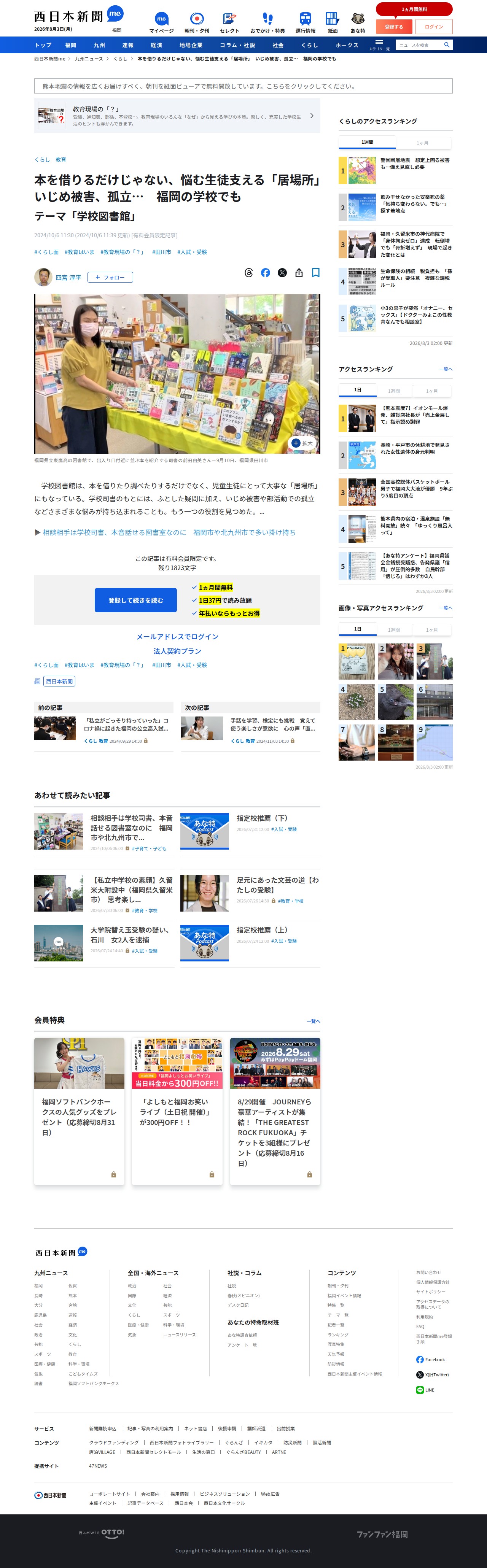487x1568 pixels.
Task: Open the 前の記事 thumbnail about 私立 exams
Action: (55, 728)
